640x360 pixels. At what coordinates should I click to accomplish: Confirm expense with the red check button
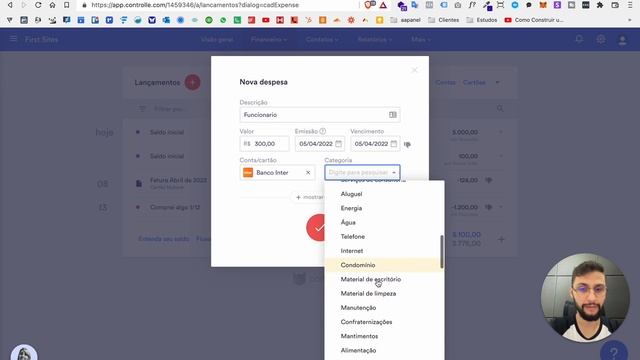click(x=318, y=227)
